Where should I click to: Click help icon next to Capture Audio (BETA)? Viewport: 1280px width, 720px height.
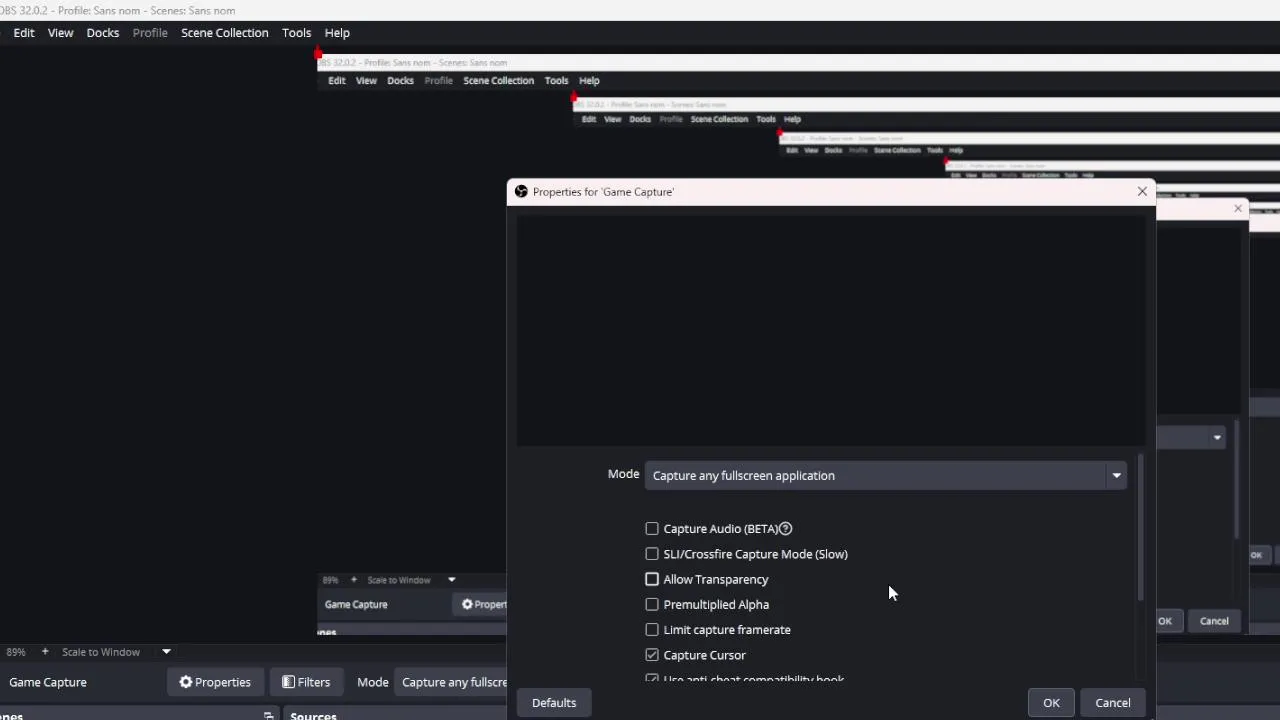(785, 529)
